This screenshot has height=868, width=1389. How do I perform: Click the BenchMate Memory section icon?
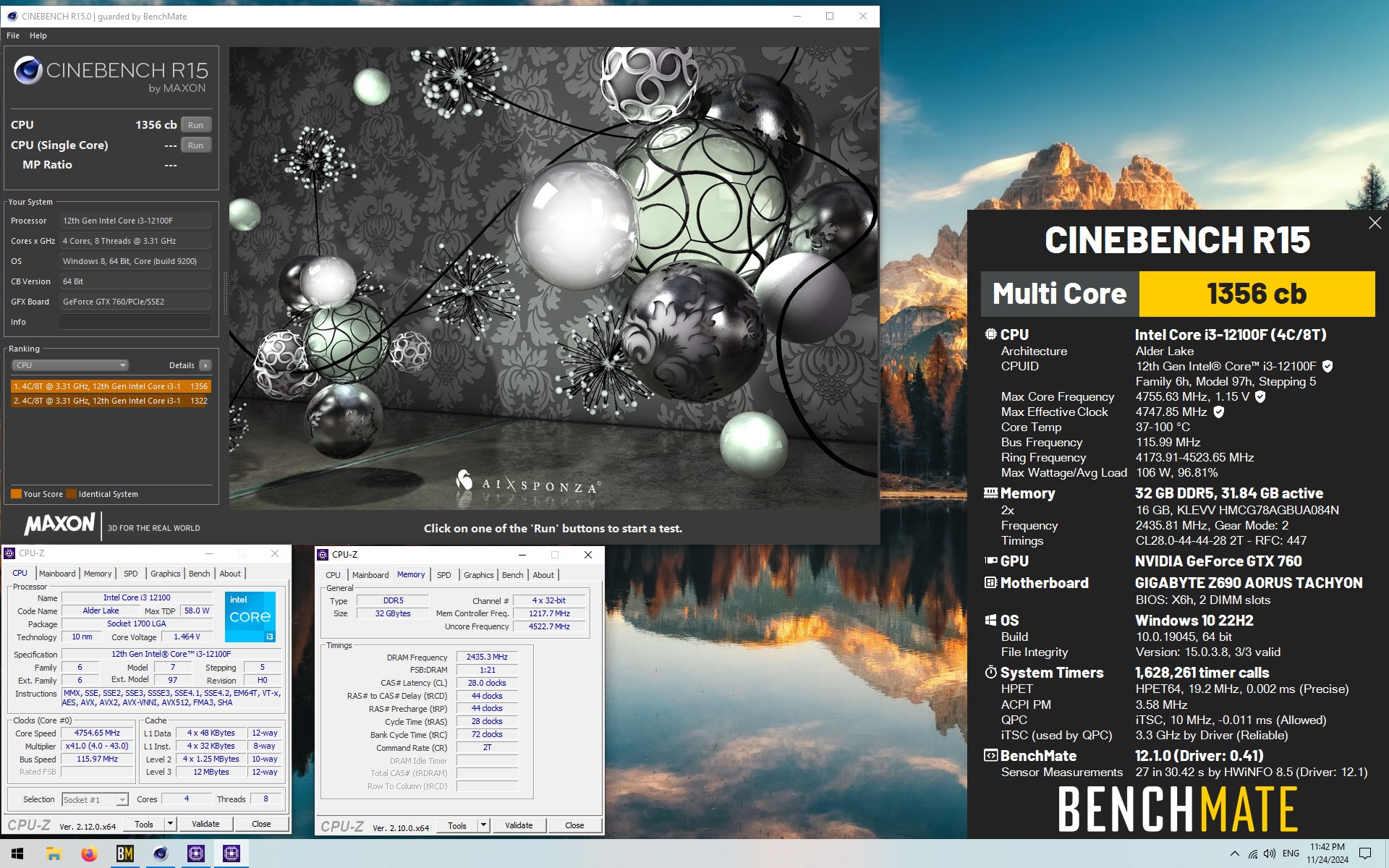(x=990, y=493)
